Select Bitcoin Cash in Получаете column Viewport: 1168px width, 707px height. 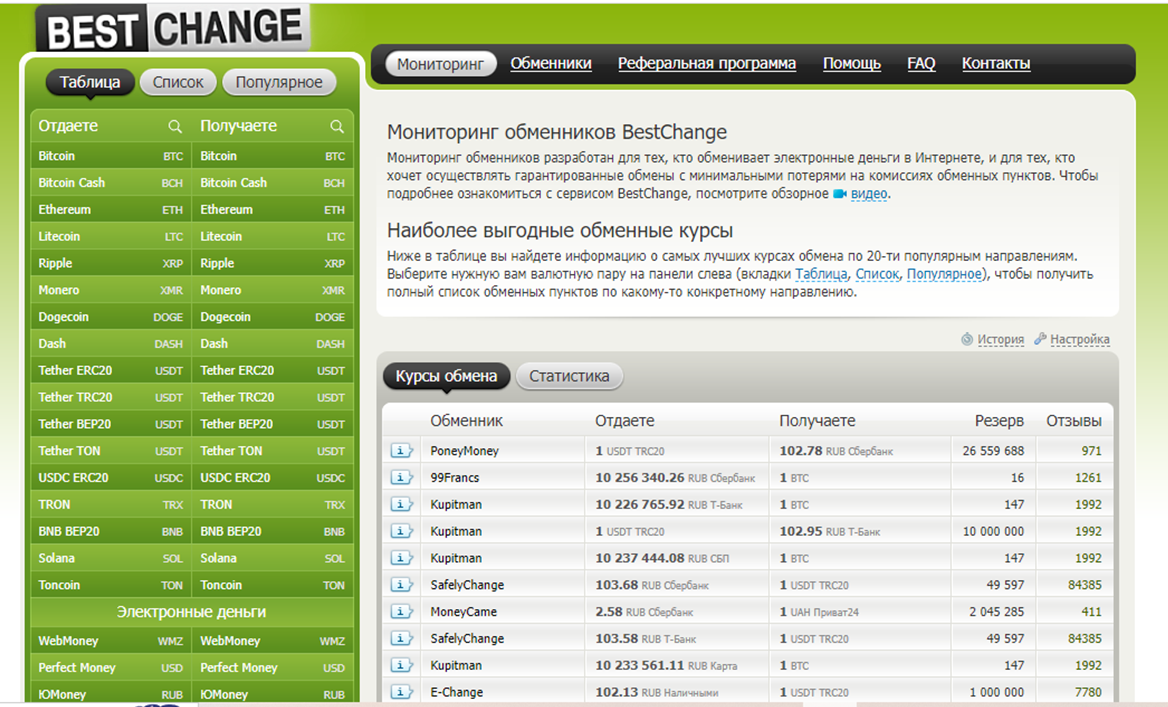[x=273, y=183]
